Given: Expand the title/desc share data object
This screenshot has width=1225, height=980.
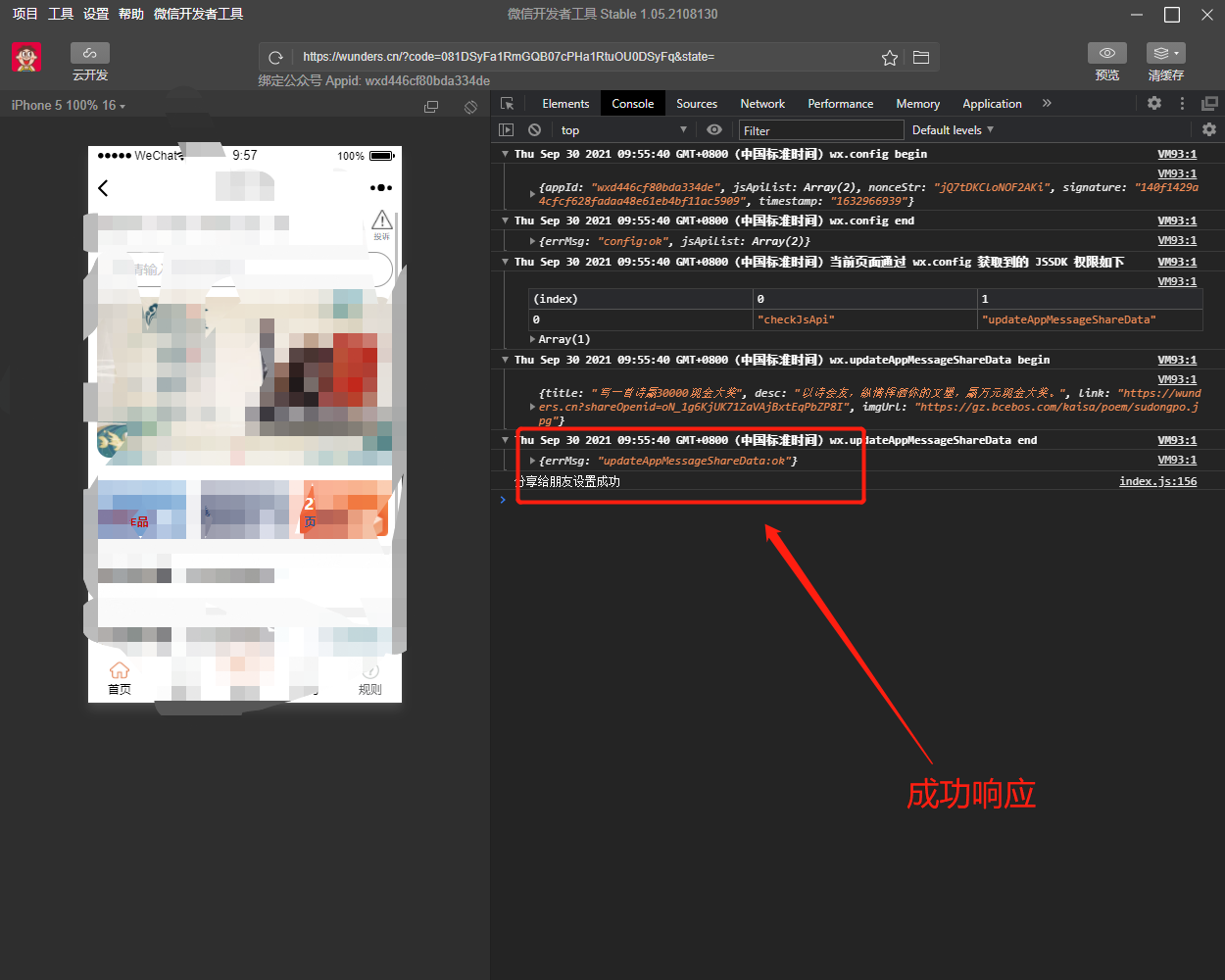Looking at the screenshot, I should [x=532, y=407].
